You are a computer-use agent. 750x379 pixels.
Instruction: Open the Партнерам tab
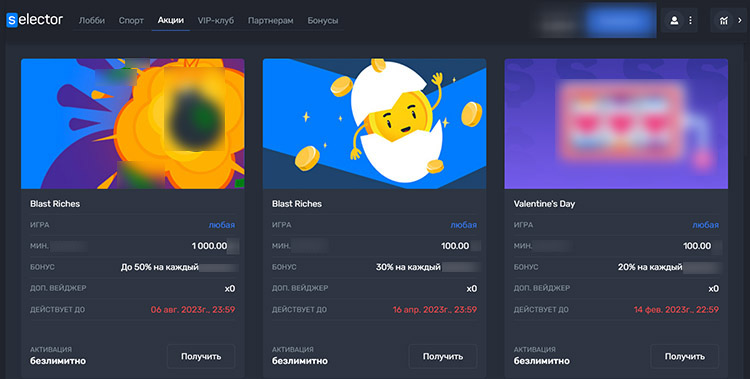270,21
